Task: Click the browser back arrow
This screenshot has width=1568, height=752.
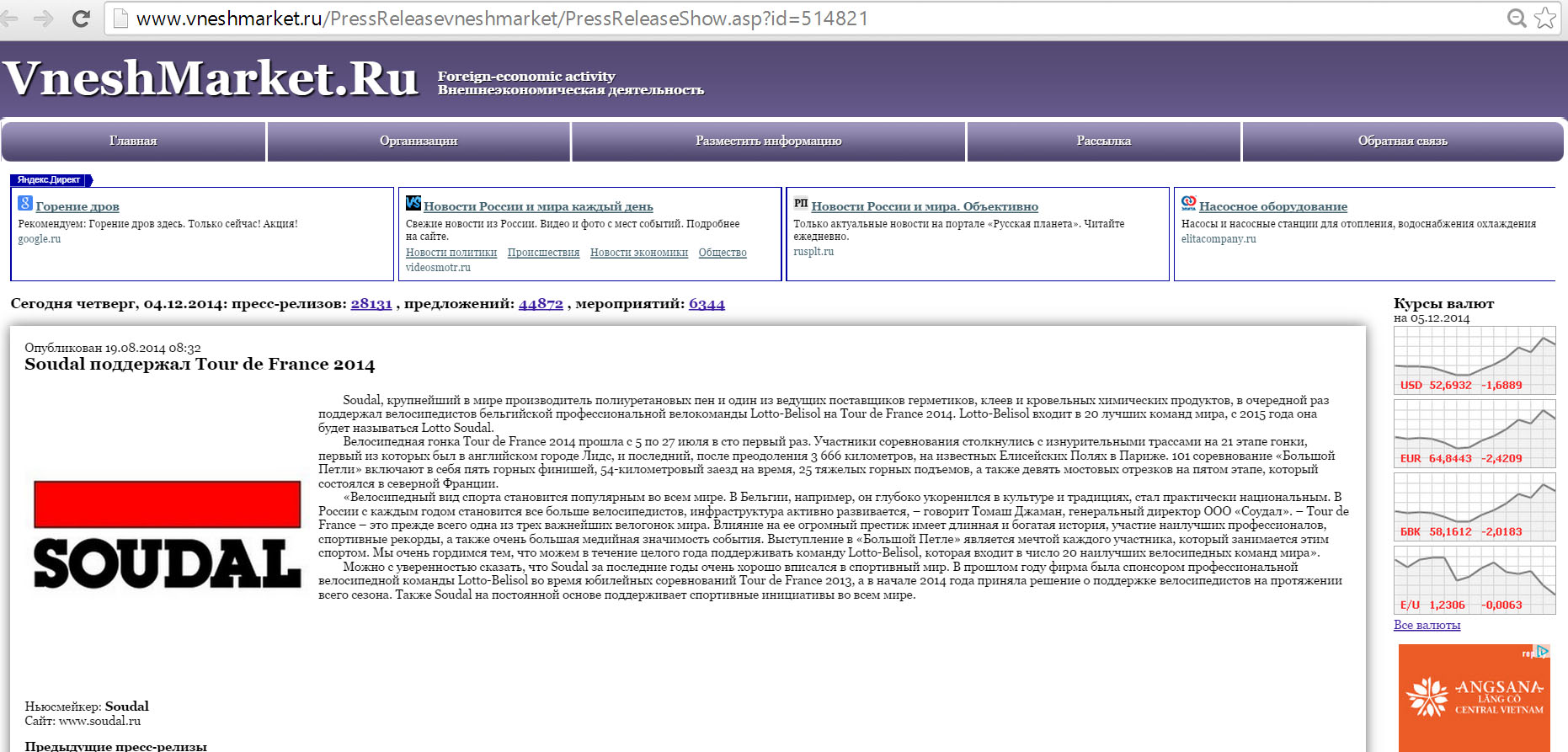Action: tap(9, 19)
